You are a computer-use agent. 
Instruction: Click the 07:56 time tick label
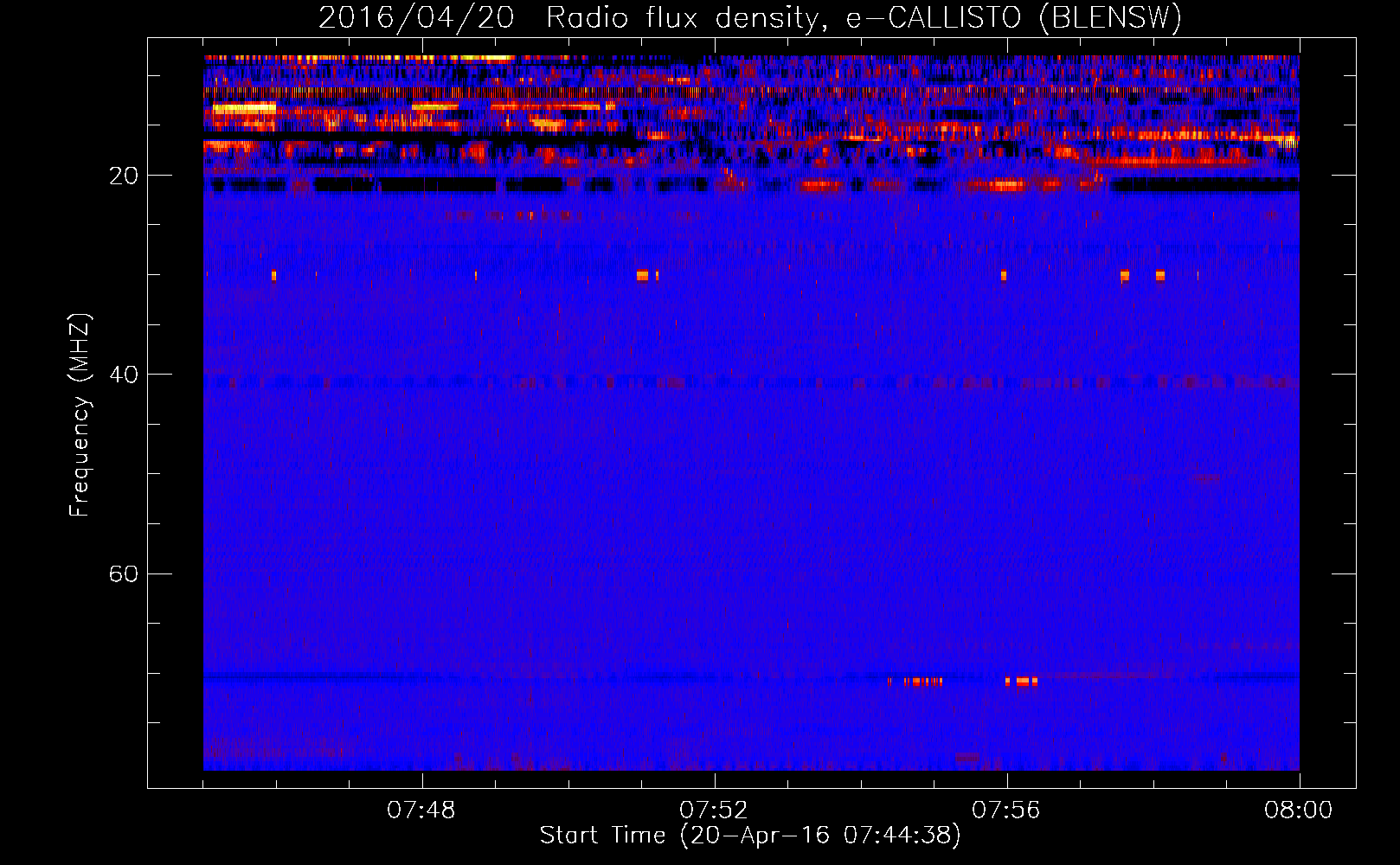(x=1006, y=811)
